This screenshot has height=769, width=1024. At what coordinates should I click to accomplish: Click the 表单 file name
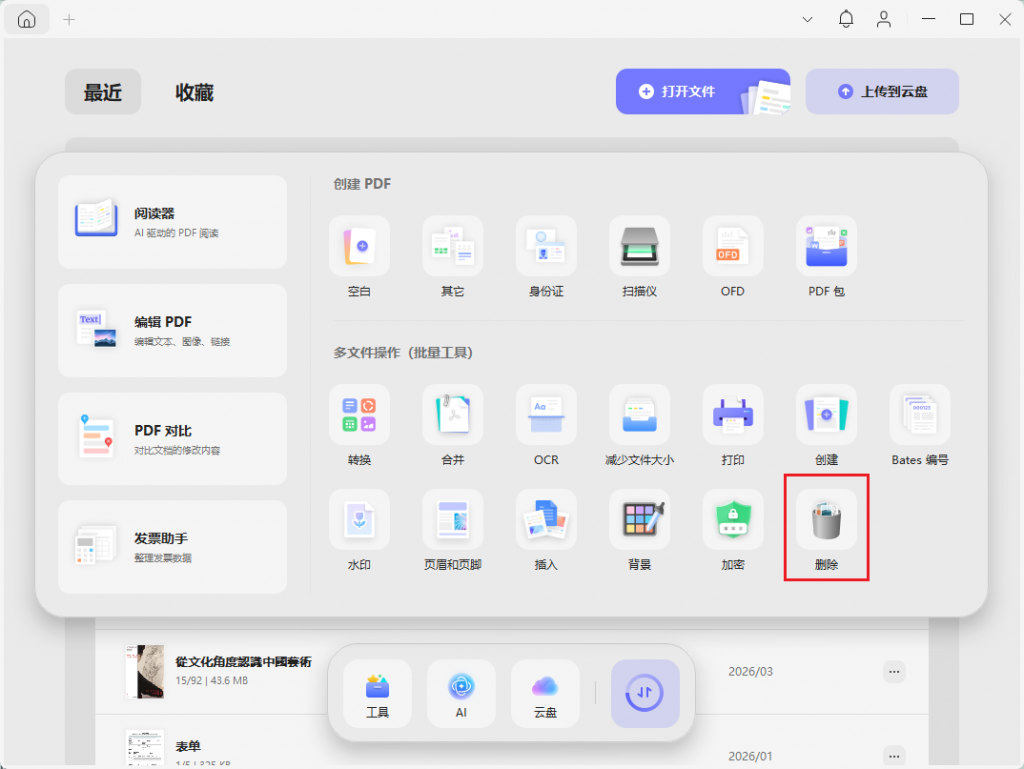coord(188,746)
